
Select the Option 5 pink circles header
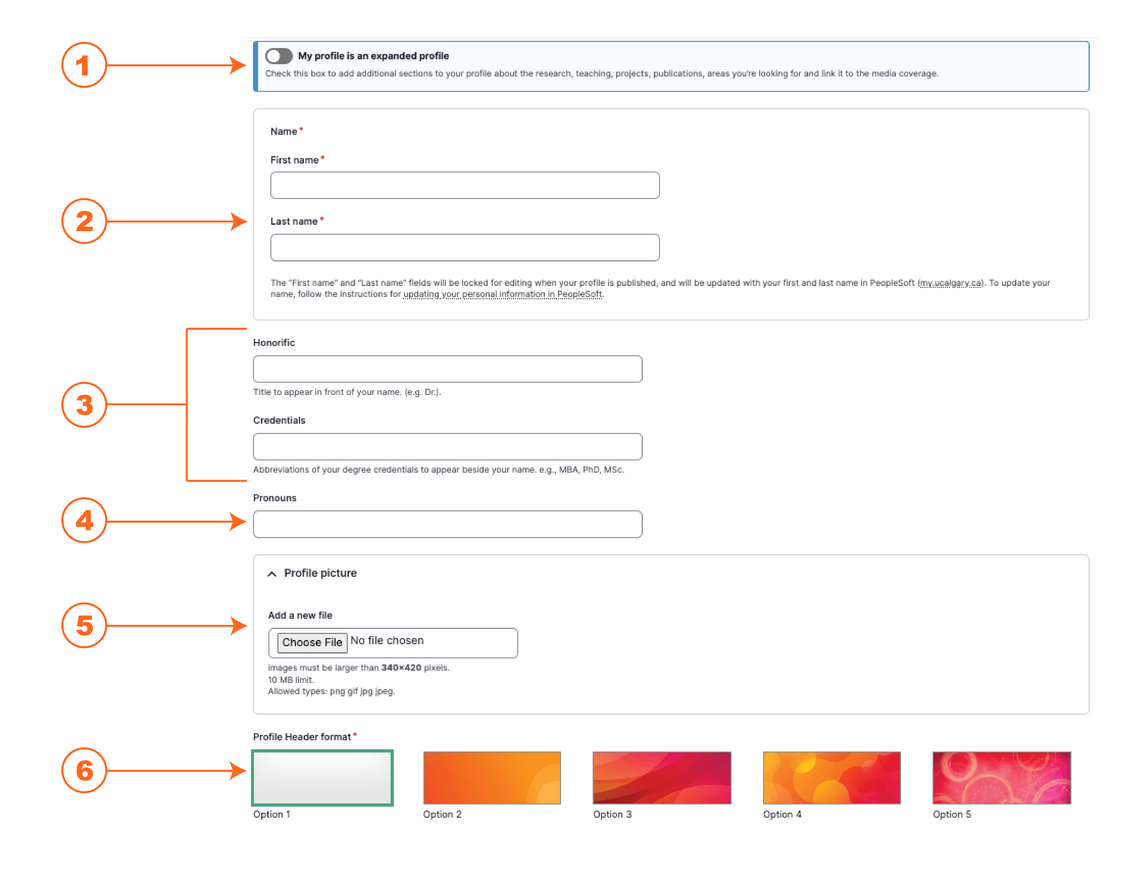[x=1001, y=777]
